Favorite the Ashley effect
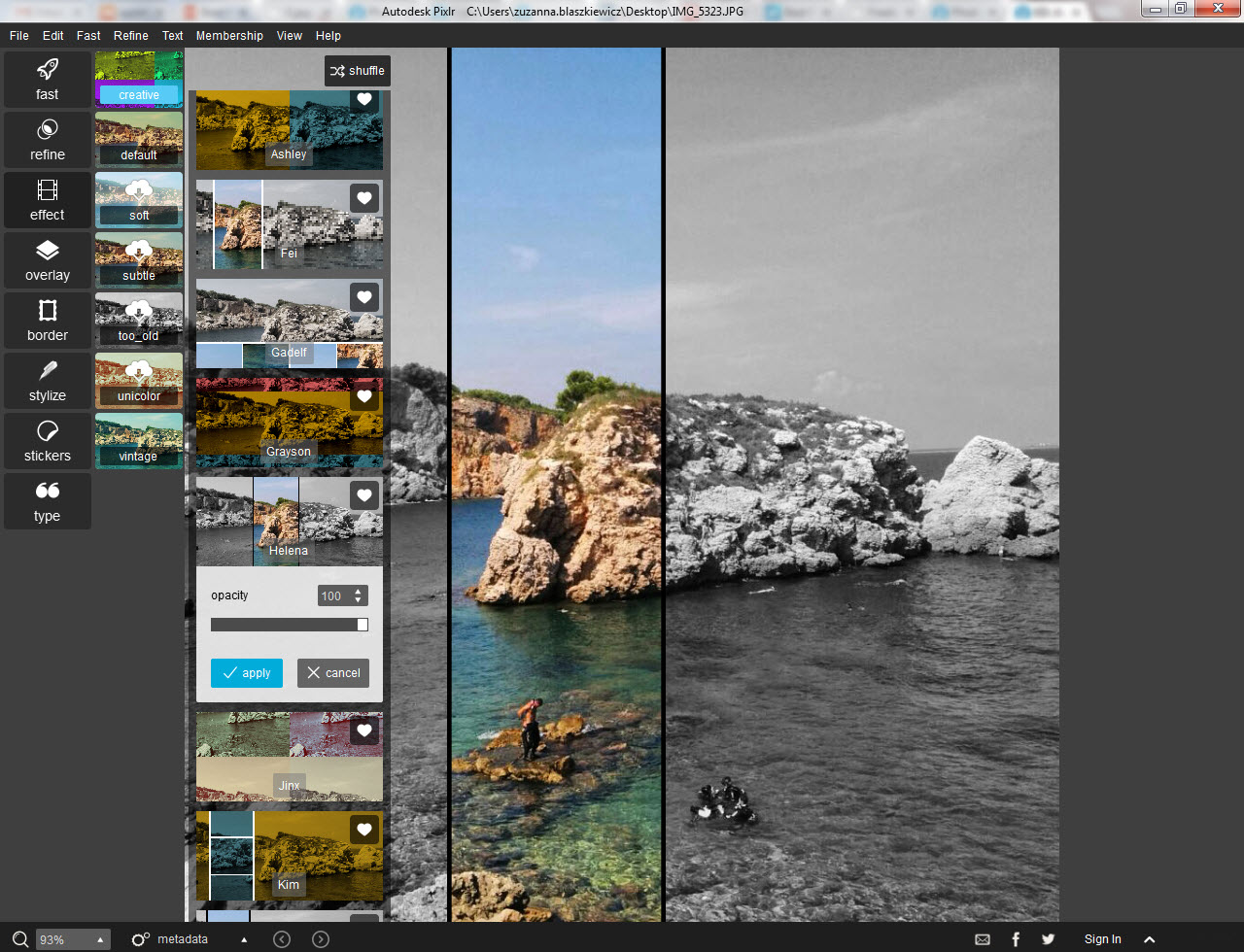This screenshot has width=1244, height=952. coord(363,99)
